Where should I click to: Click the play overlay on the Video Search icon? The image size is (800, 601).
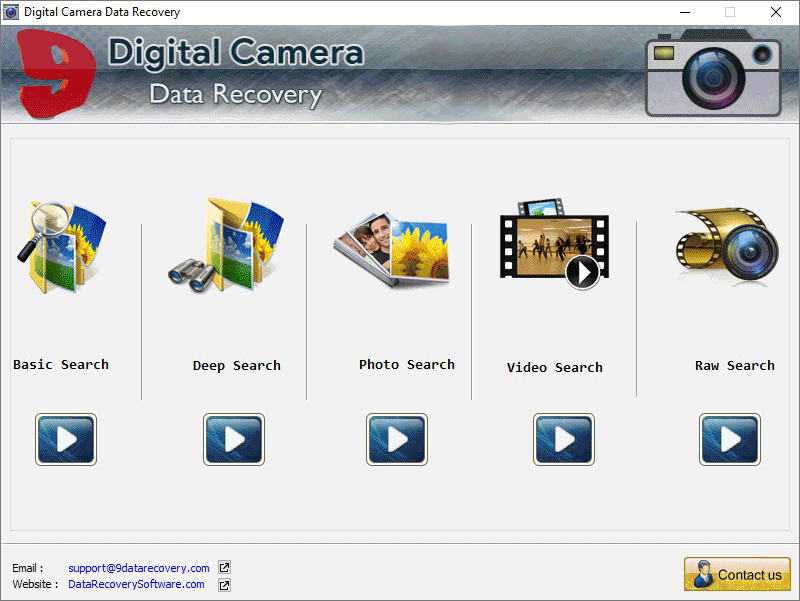pos(583,270)
